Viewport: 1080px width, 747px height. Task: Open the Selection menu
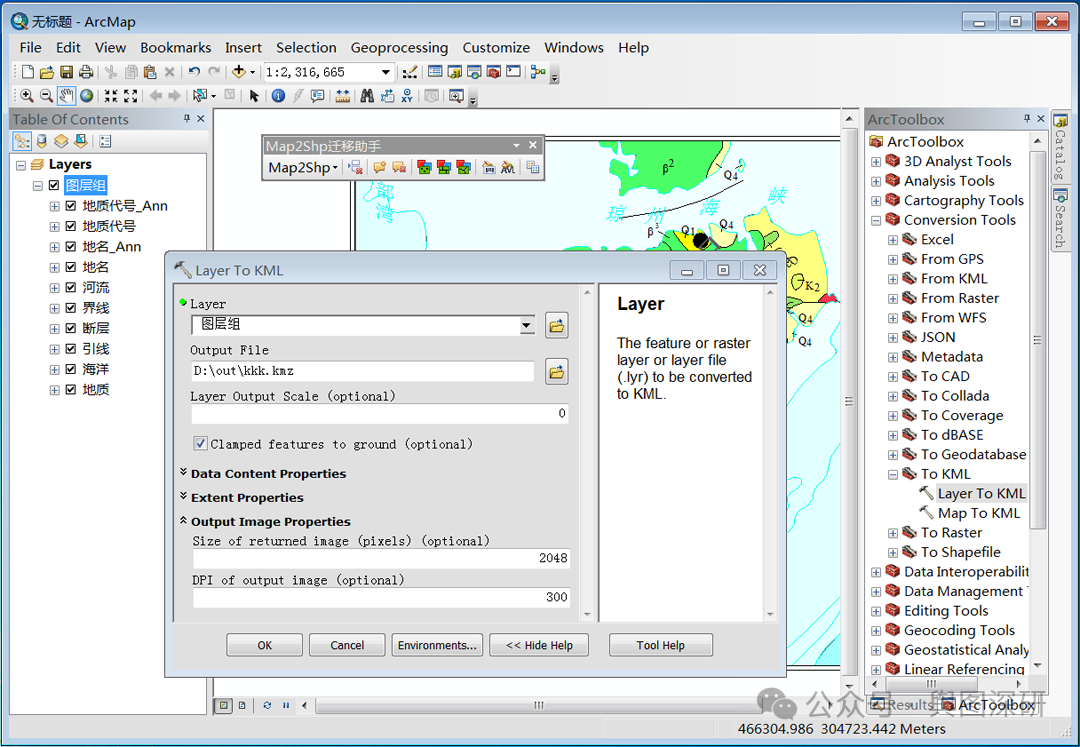point(307,48)
